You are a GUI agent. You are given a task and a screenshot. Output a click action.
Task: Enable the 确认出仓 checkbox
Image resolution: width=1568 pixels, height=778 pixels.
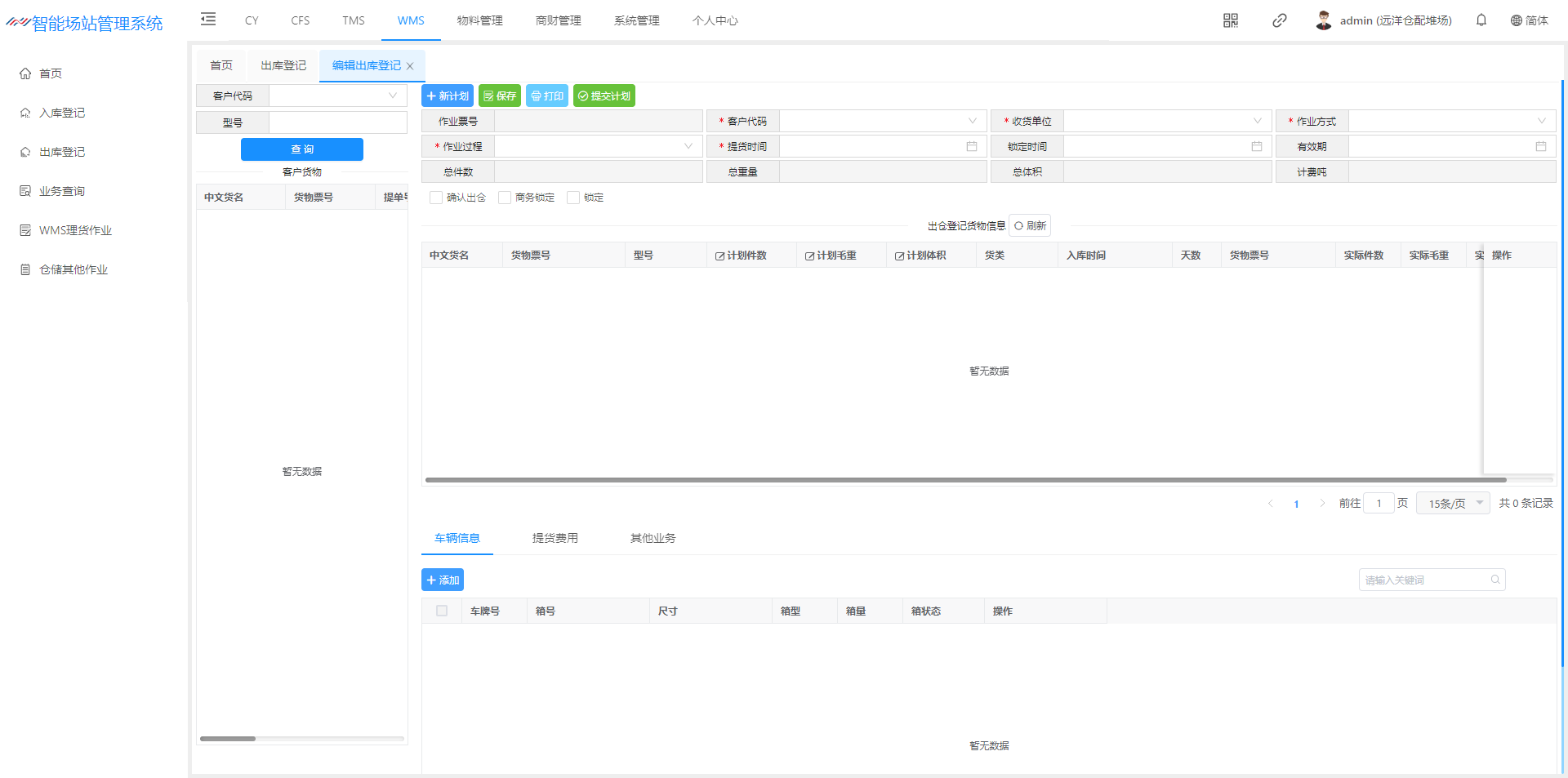pos(436,198)
